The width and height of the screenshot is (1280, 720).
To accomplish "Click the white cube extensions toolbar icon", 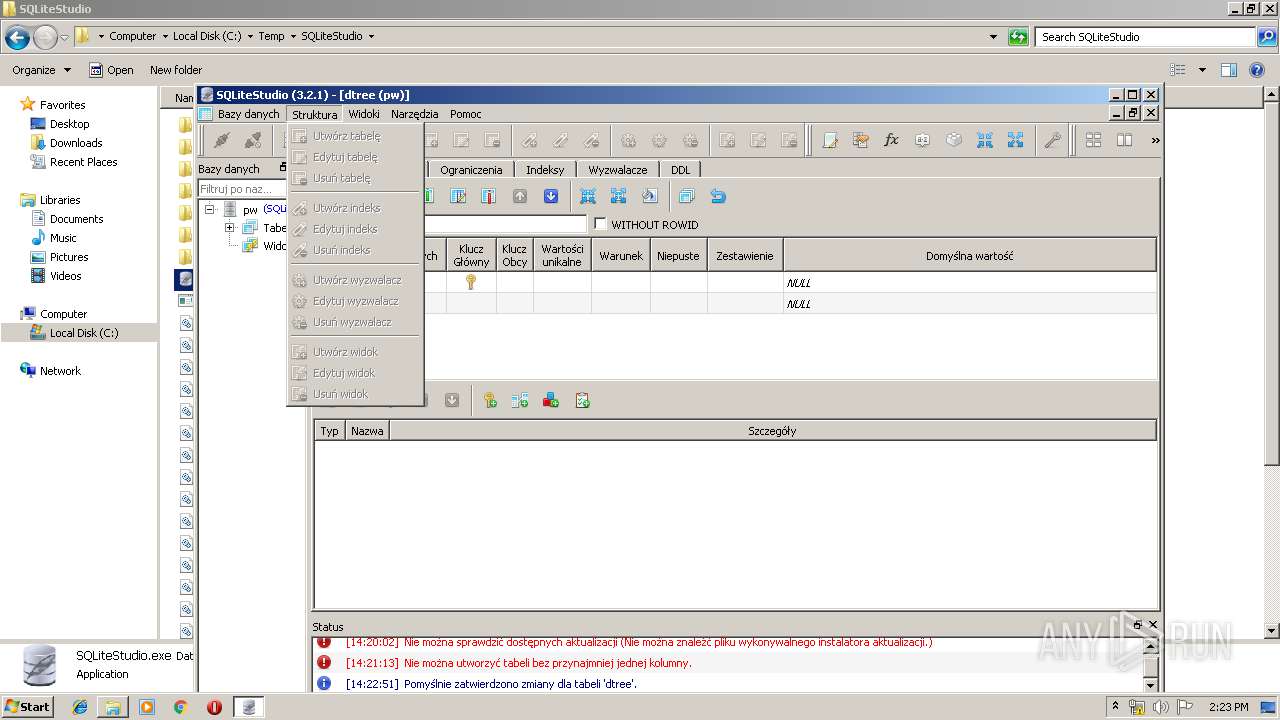I will click(953, 141).
